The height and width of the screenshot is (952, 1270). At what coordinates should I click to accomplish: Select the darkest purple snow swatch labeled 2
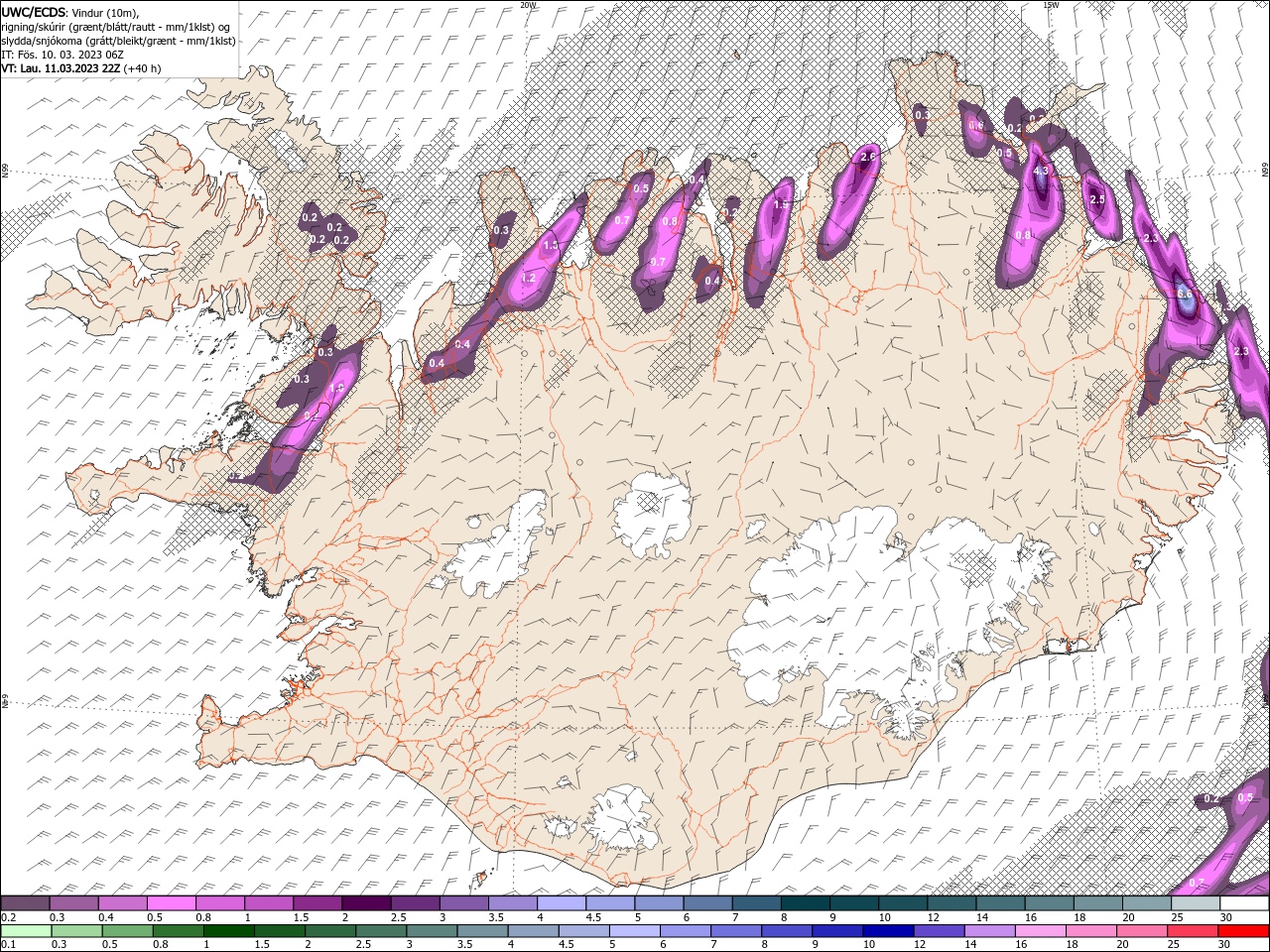[x=366, y=903]
